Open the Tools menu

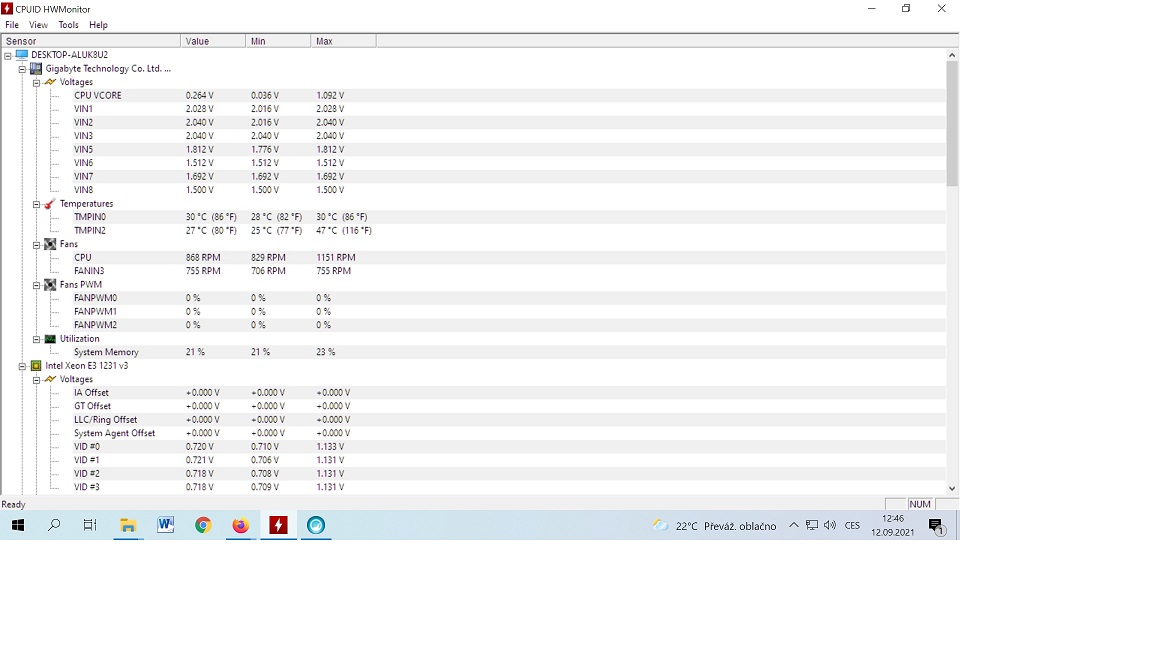click(68, 25)
